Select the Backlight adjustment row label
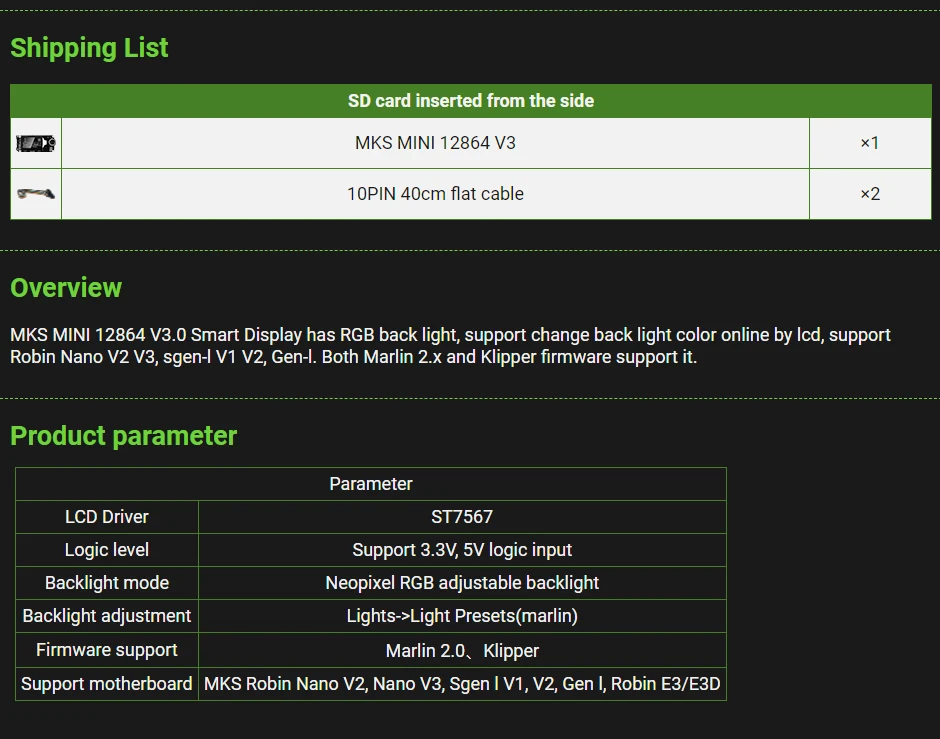This screenshot has height=739, width=940. click(x=107, y=616)
